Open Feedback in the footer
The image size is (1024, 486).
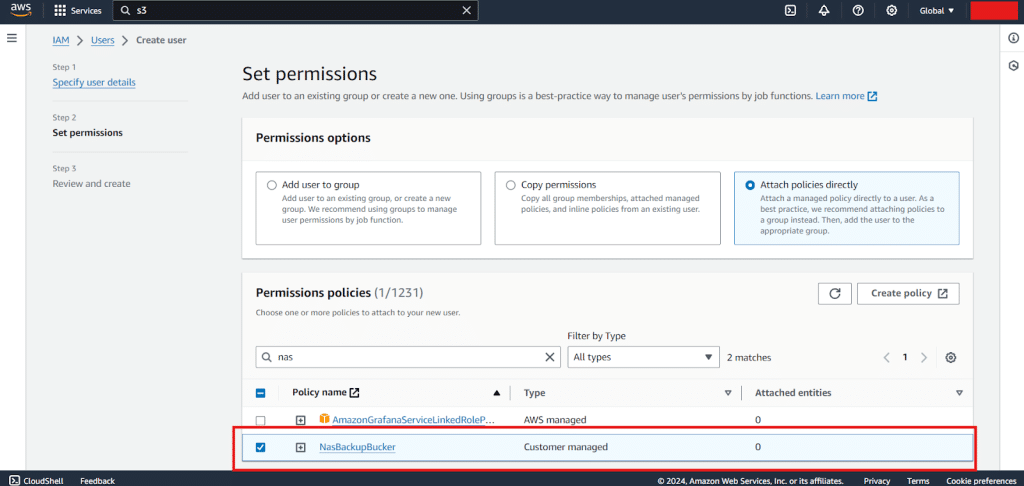97,481
